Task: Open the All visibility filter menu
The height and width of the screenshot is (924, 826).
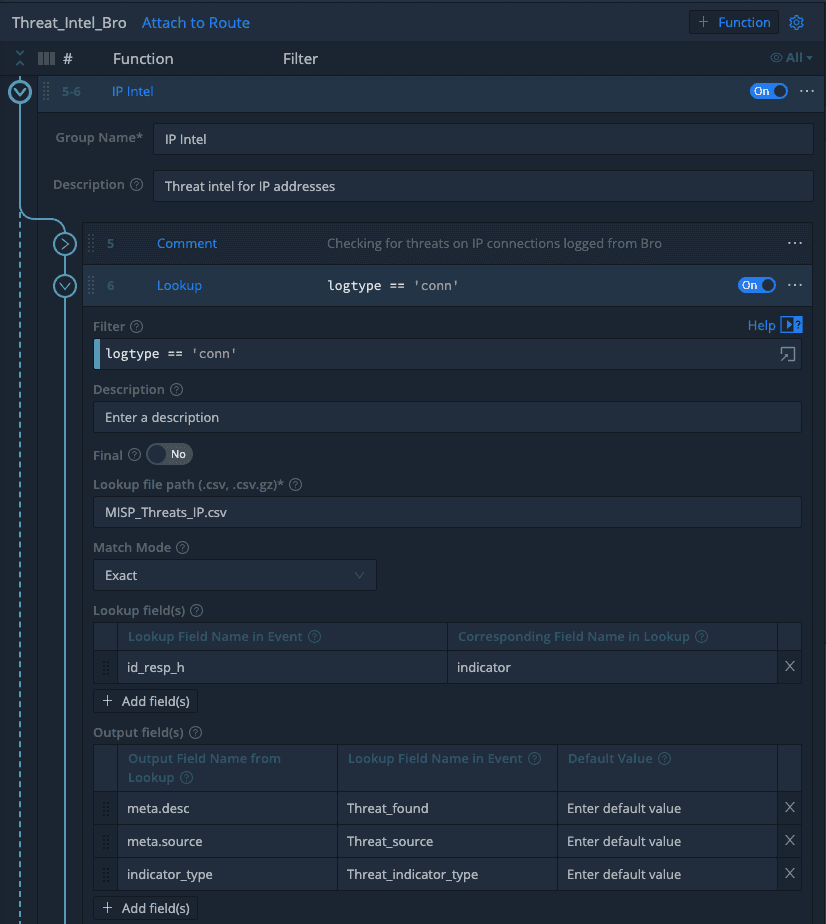Action: click(792, 58)
